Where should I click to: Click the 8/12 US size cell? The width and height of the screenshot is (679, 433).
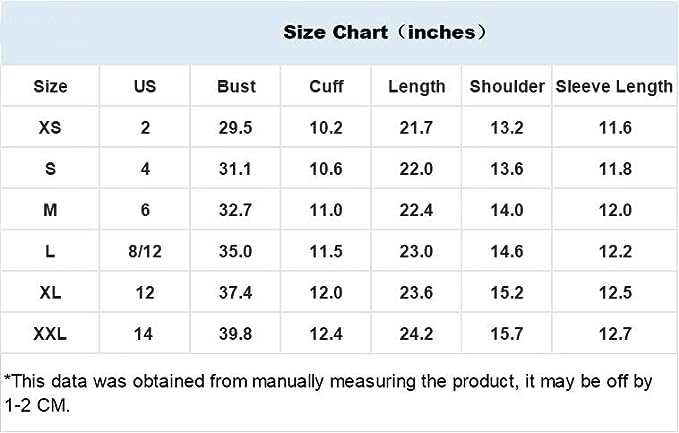[145, 251]
